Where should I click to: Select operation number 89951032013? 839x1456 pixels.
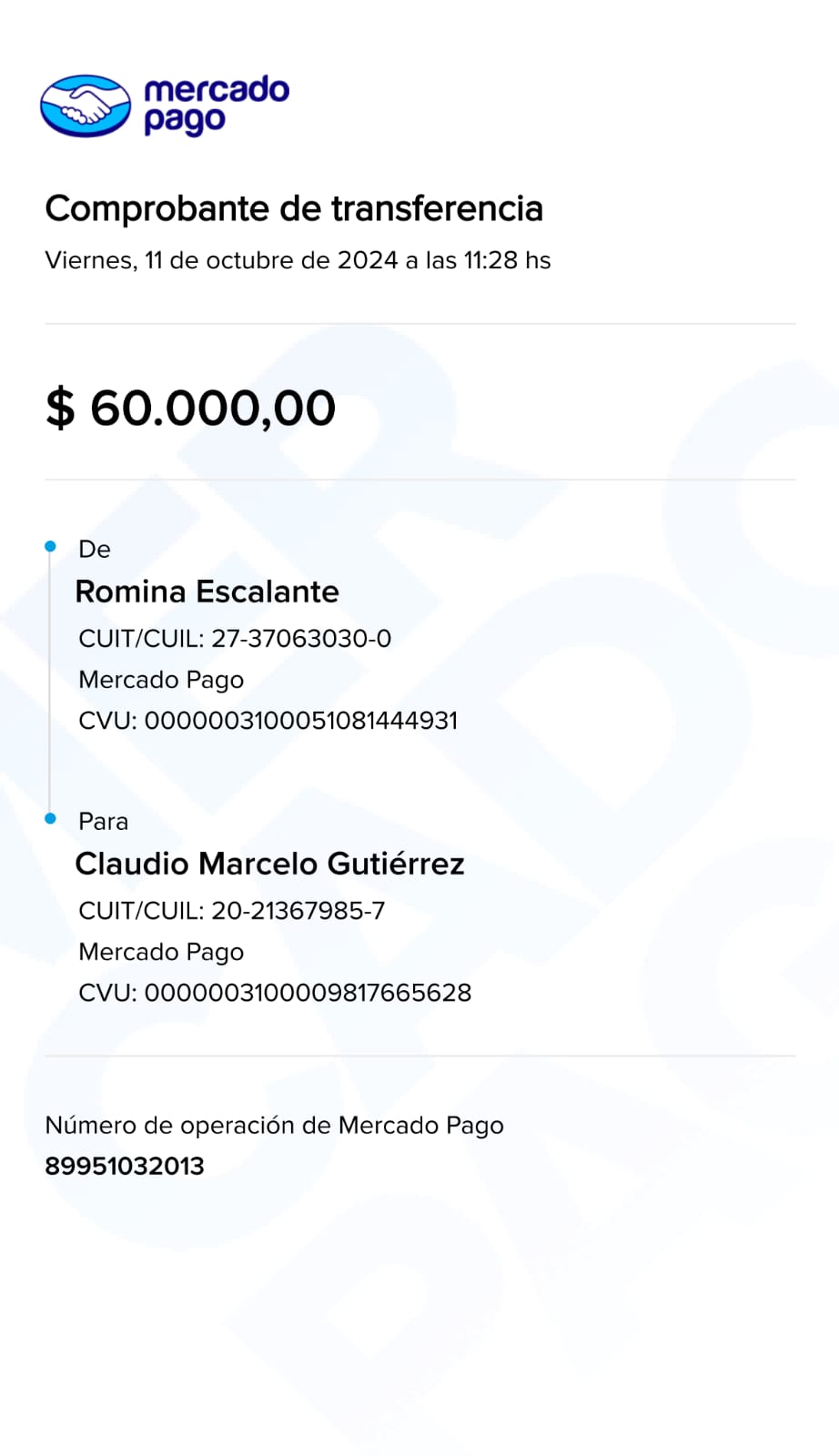[125, 1166]
